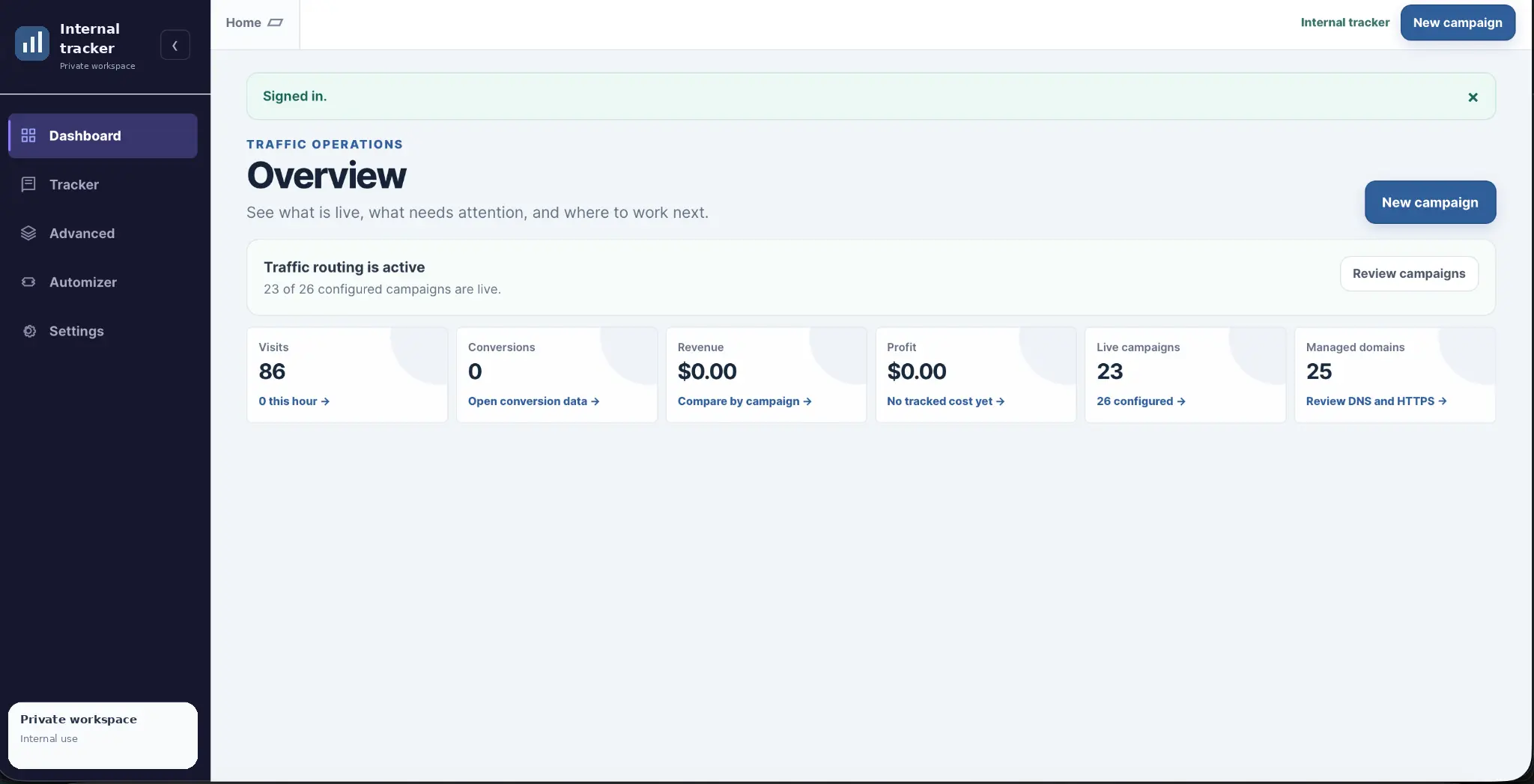
Task: Open conversion data link
Action: 533,401
